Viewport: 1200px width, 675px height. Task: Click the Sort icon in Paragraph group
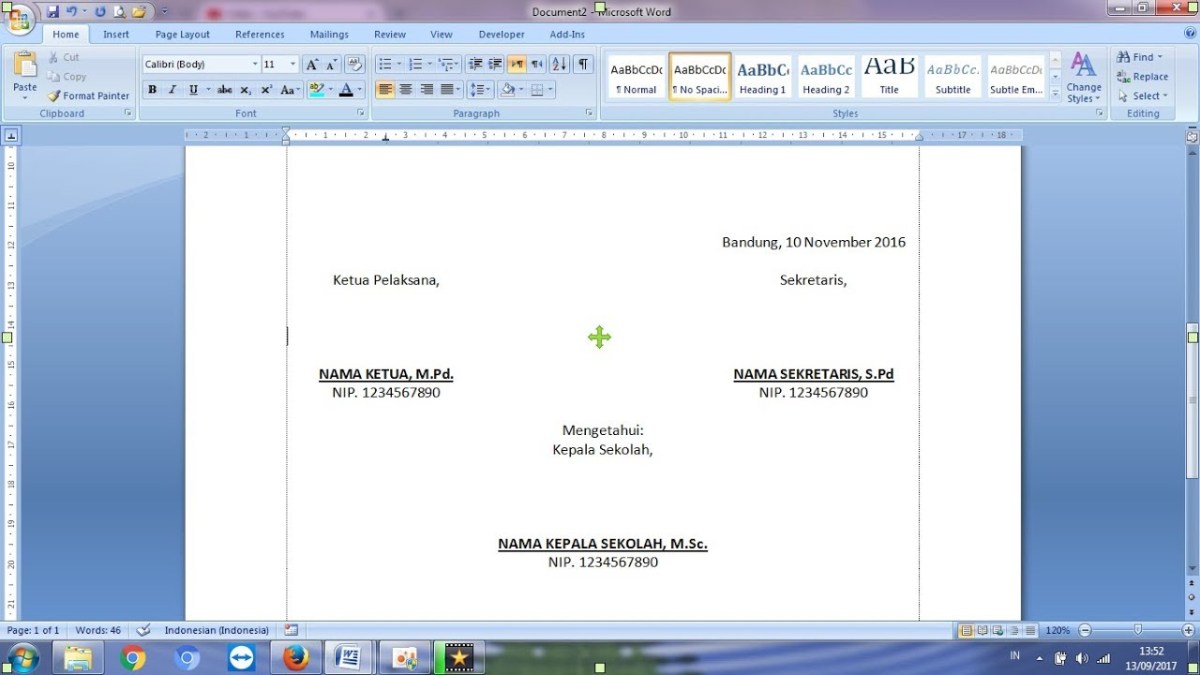pos(560,64)
